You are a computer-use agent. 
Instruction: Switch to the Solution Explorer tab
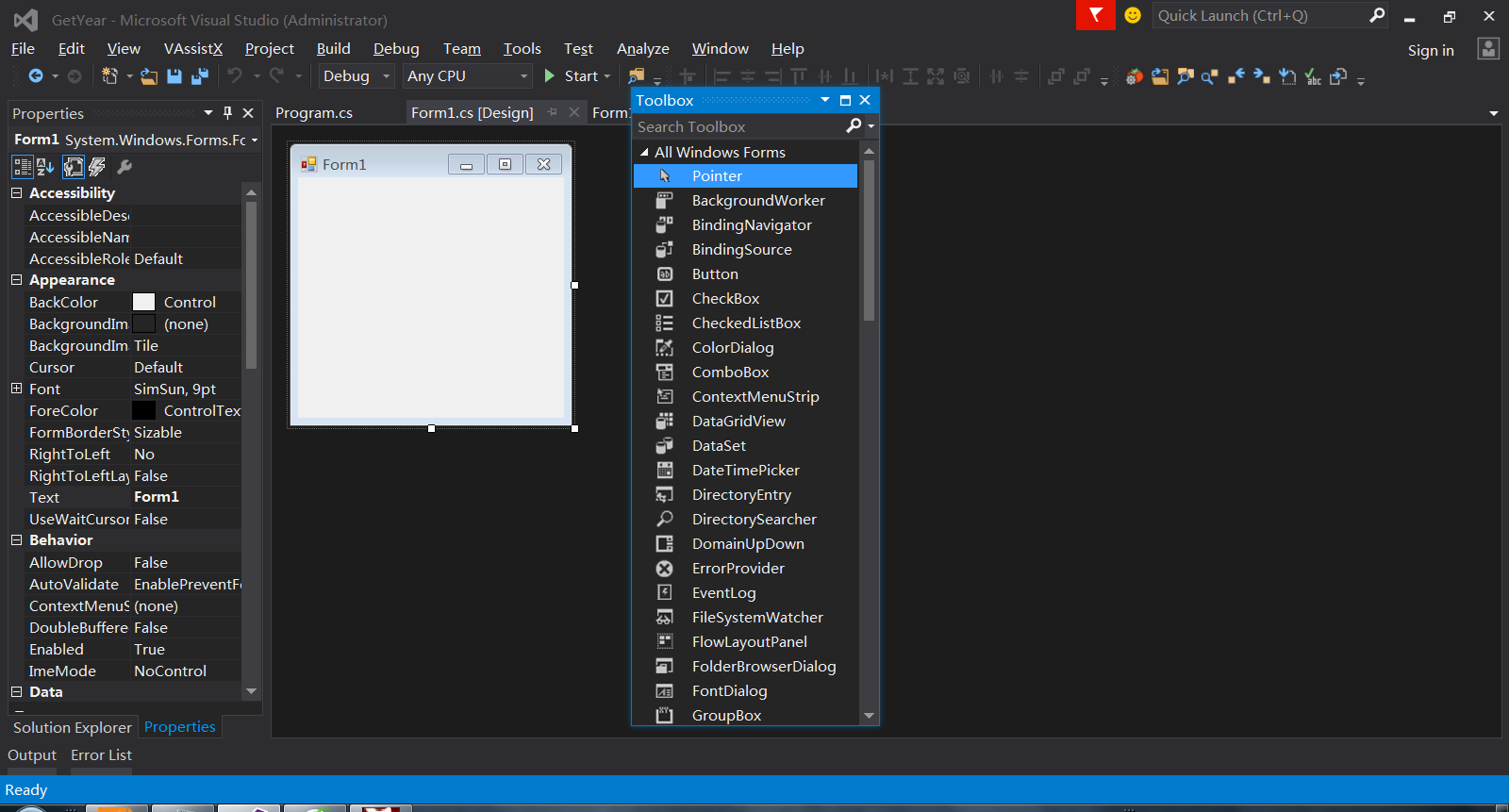coord(73,727)
